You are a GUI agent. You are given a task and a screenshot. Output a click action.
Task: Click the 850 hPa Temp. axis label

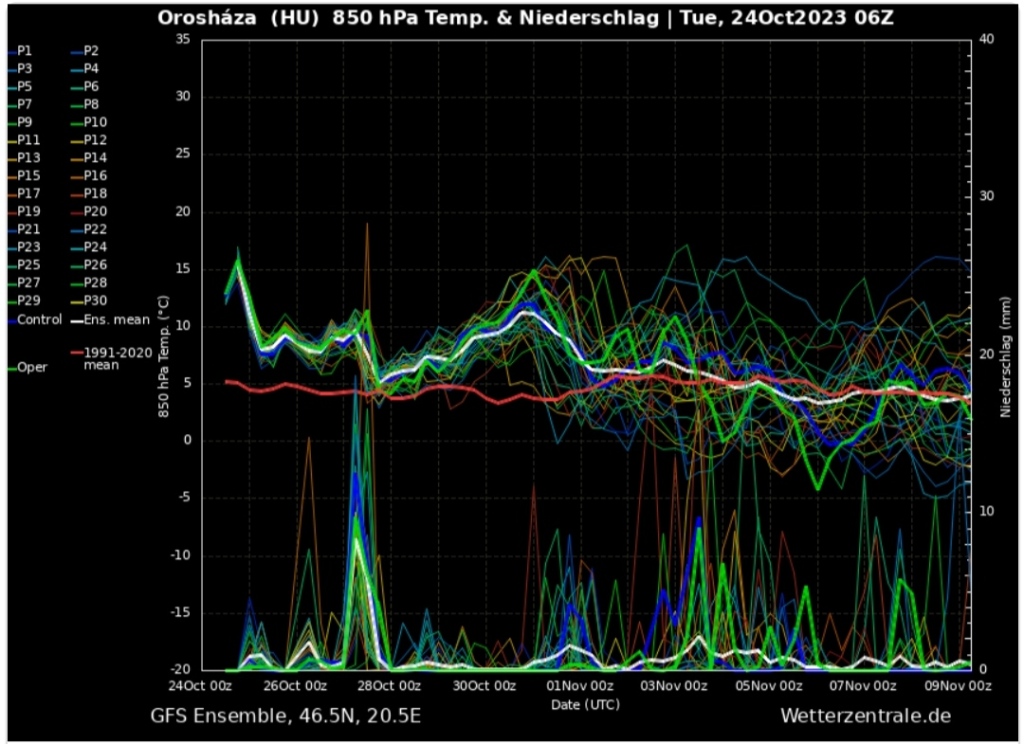pos(164,355)
